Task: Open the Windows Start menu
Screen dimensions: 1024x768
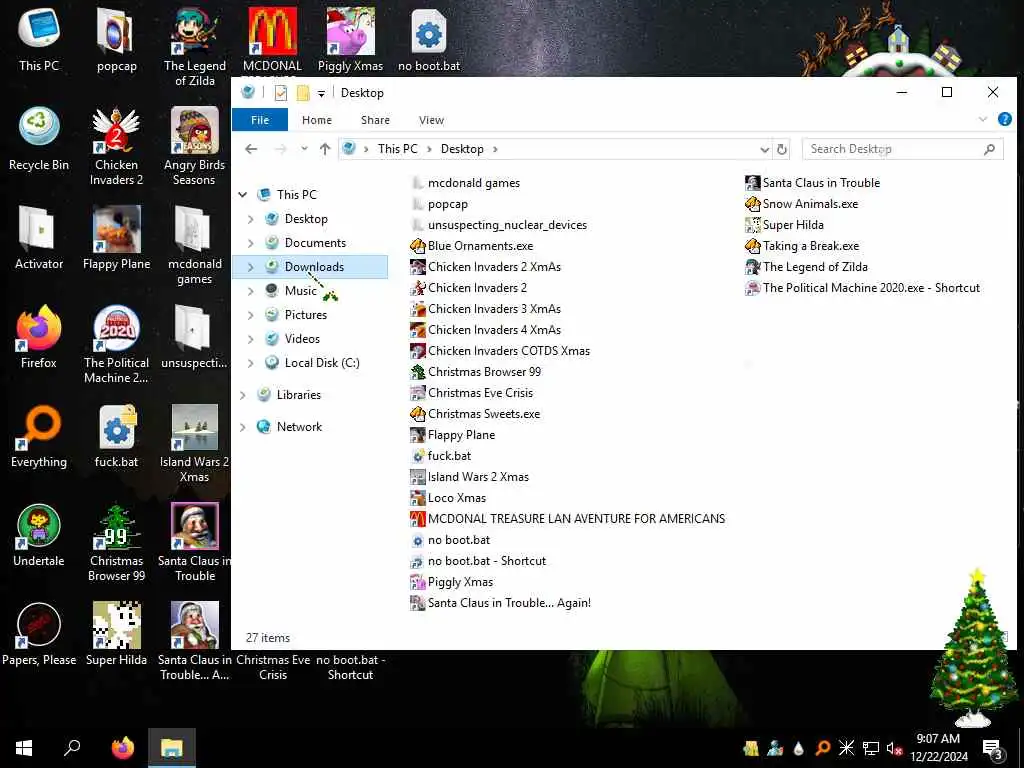Action: coord(24,748)
